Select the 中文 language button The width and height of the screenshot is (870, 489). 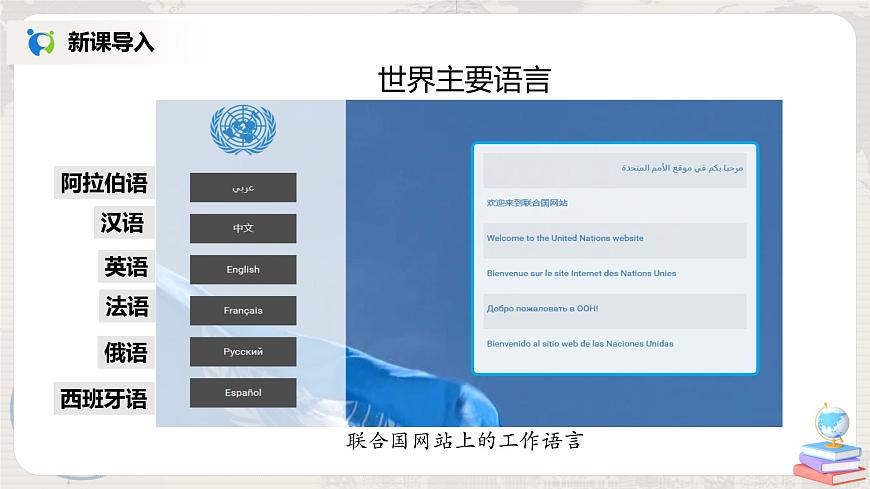(243, 228)
